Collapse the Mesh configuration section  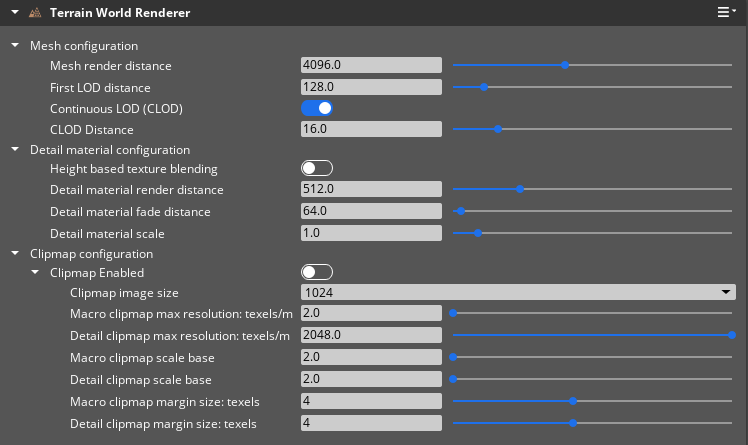(14, 46)
